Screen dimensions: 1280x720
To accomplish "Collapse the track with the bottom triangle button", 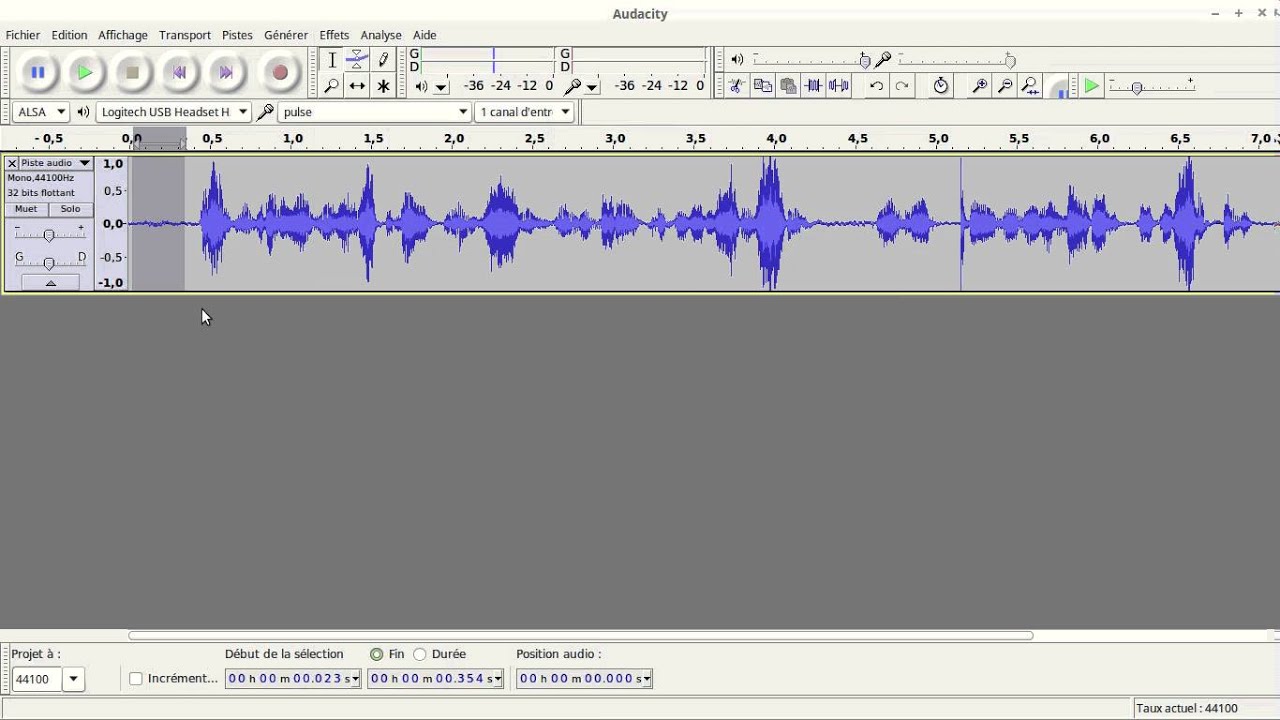I will click(x=50, y=283).
